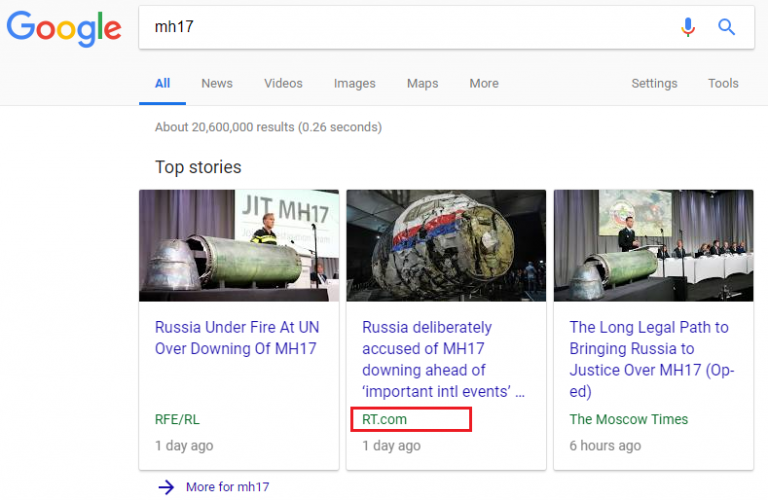Open the search Tools options

pyautogui.click(x=723, y=83)
